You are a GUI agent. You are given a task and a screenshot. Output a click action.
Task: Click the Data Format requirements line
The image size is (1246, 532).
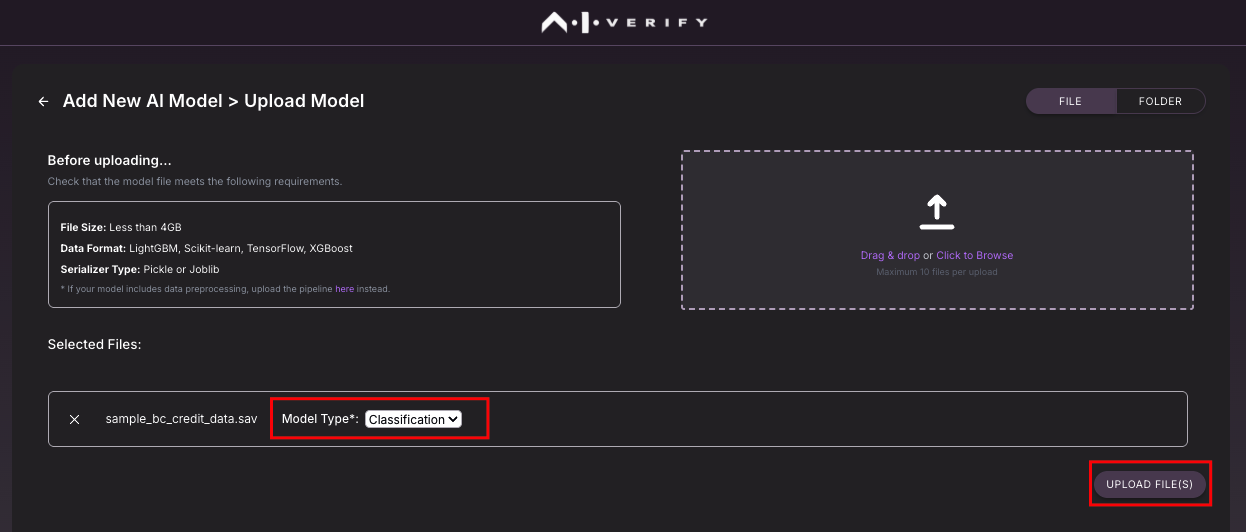coord(206,248)
